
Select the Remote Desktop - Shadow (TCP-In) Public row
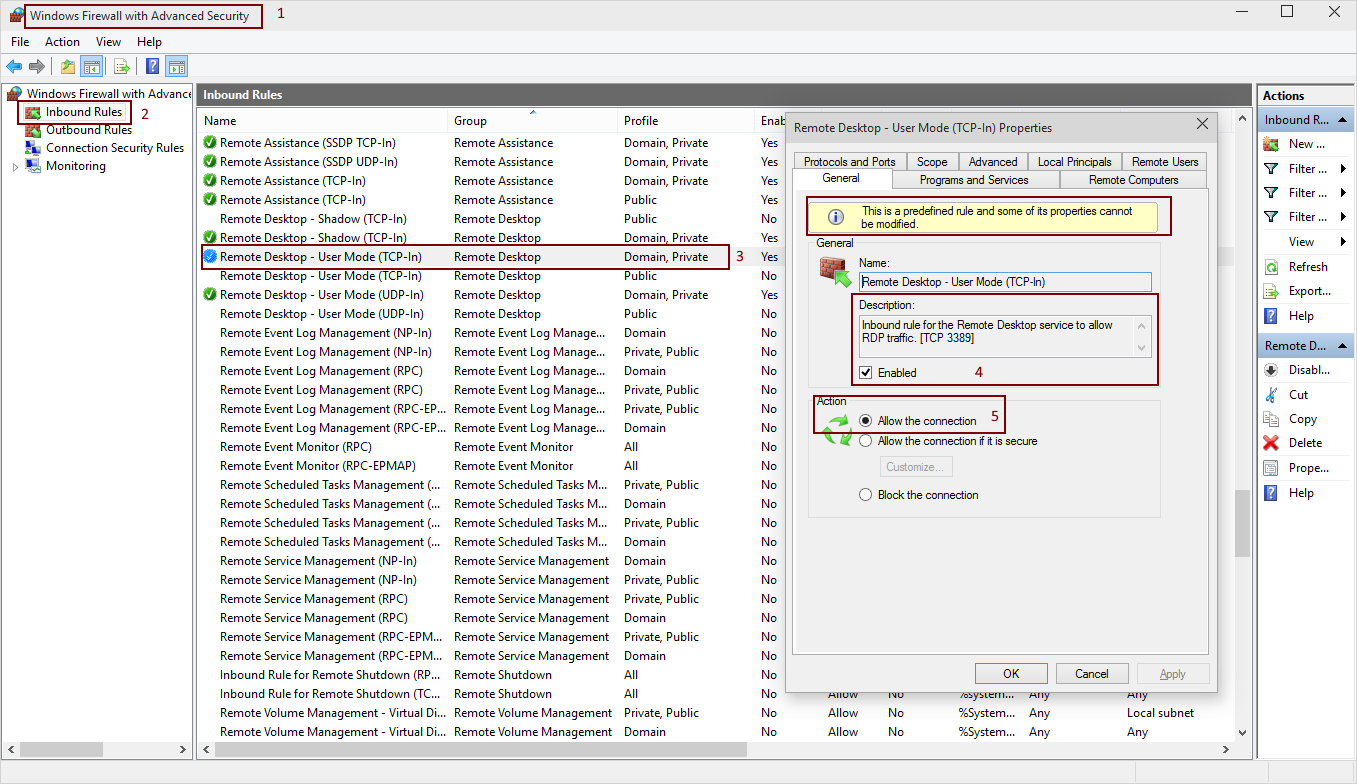point(490,219)
